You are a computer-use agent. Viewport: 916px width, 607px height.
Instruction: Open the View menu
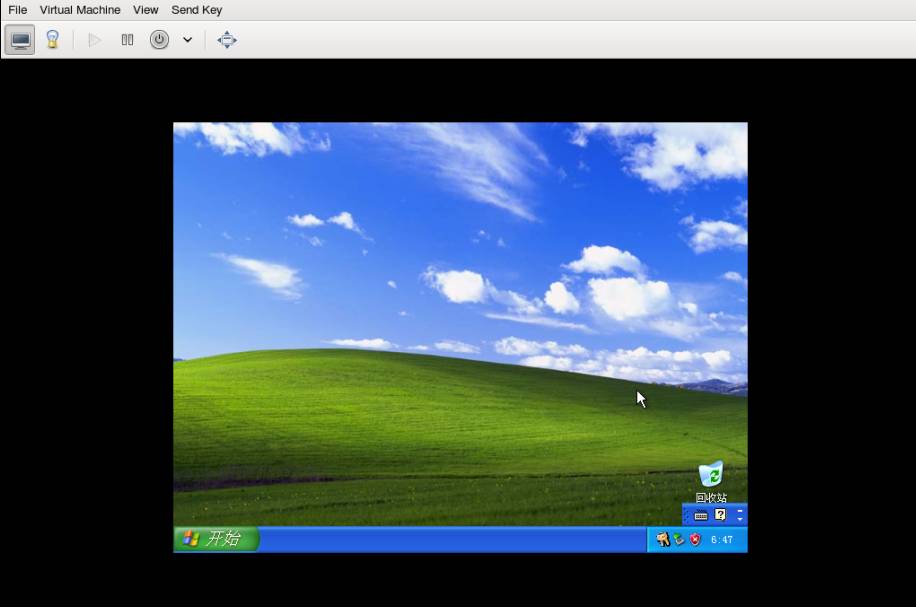pyautogui.click(x=146, y=10)
